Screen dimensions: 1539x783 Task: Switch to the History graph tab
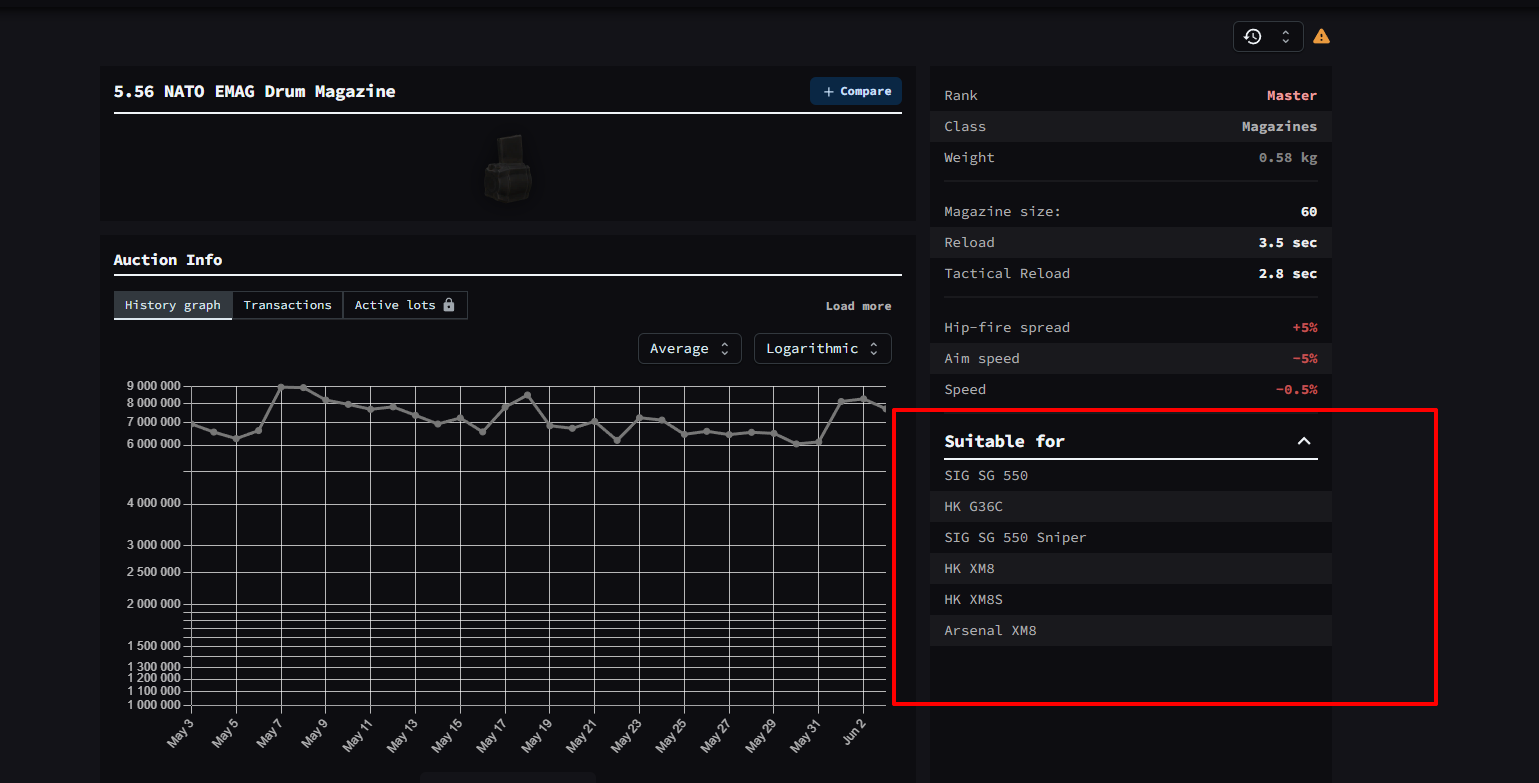click(173, 305)
